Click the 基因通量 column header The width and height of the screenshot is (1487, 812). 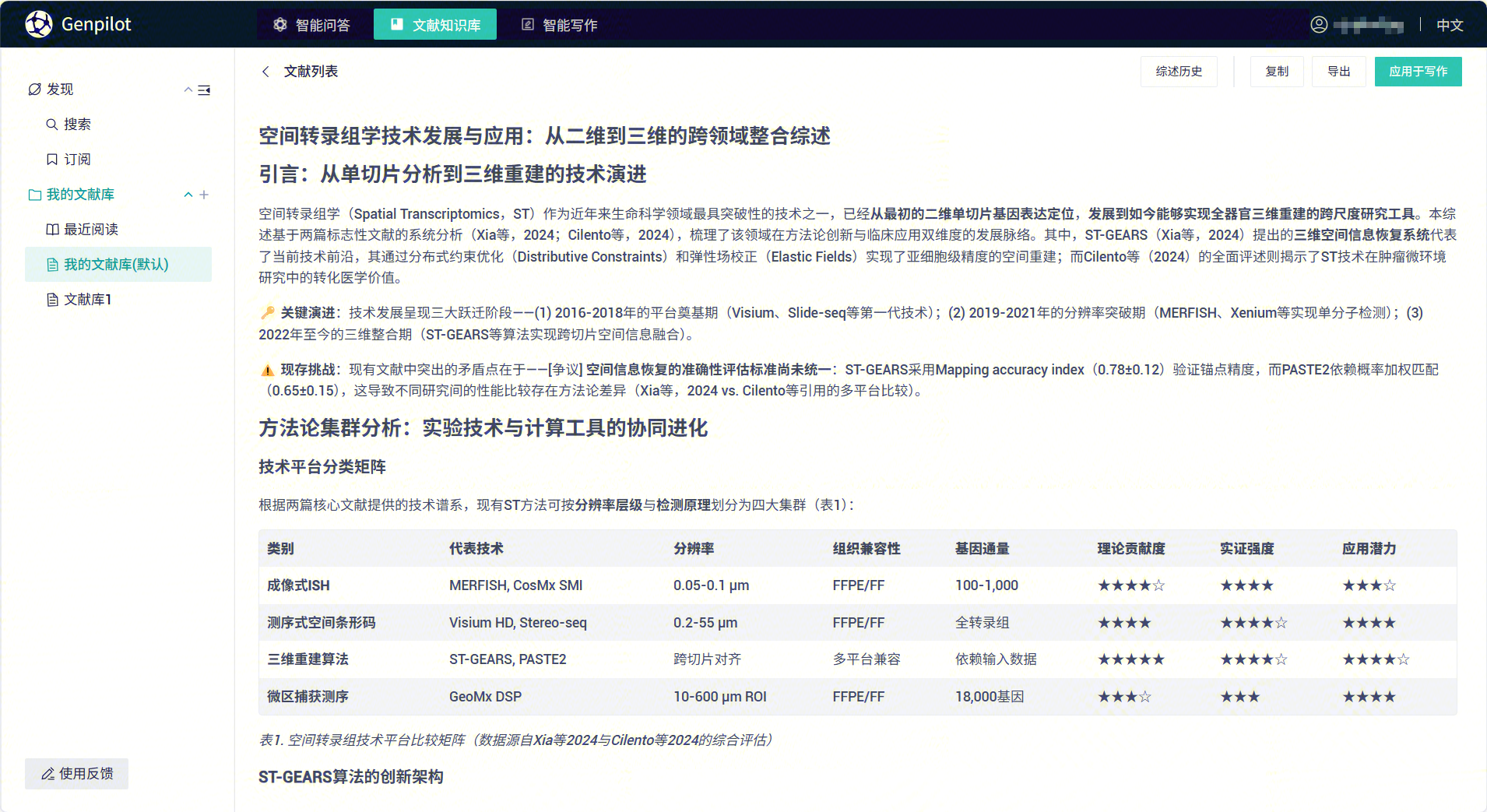tap(983, 549)
